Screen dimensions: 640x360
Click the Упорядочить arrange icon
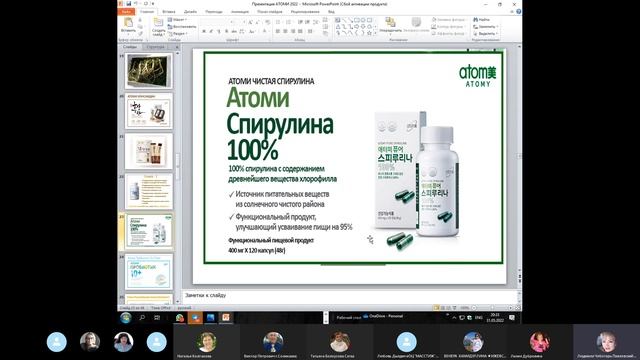click(x=390, y=23)
